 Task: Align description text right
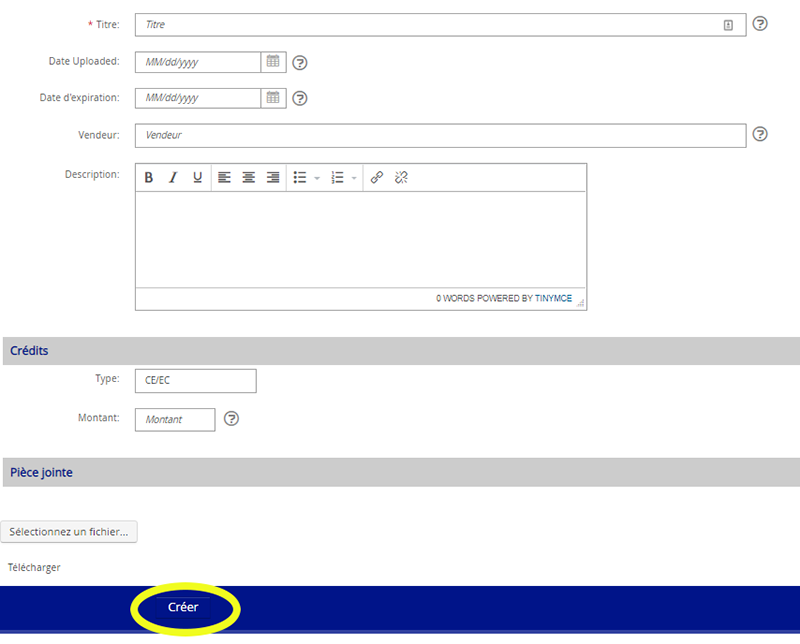[273, 177]
